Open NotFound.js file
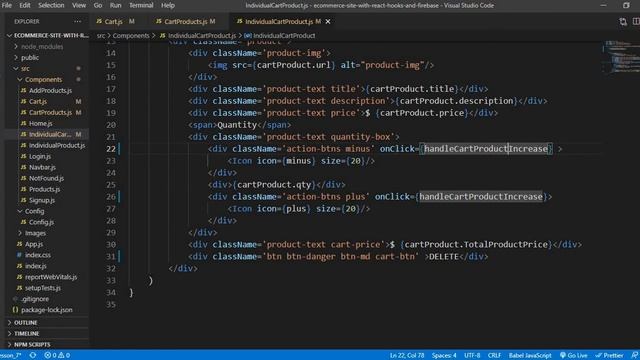 [46, 178]
